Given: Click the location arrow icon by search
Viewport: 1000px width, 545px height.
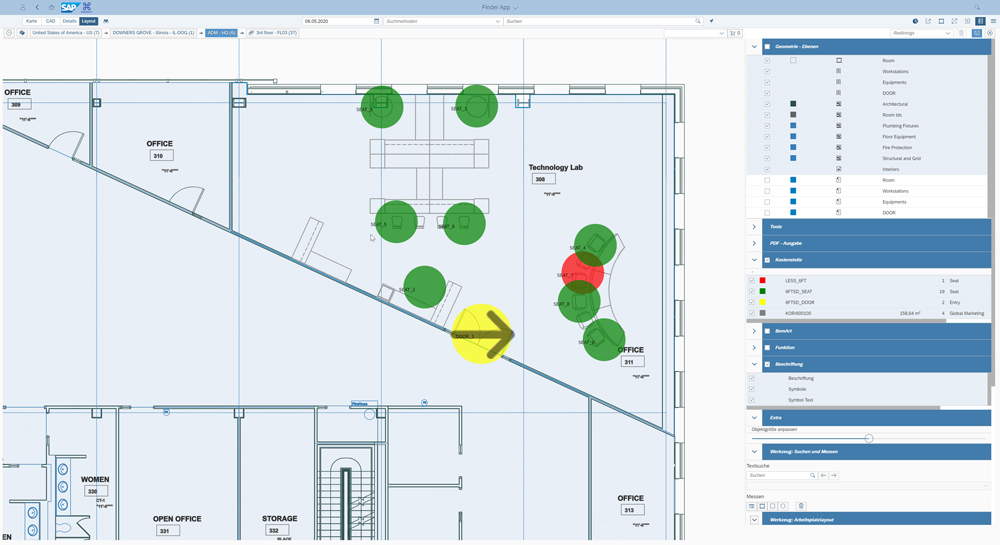Looking at the screenshot, I should point(711,21).
